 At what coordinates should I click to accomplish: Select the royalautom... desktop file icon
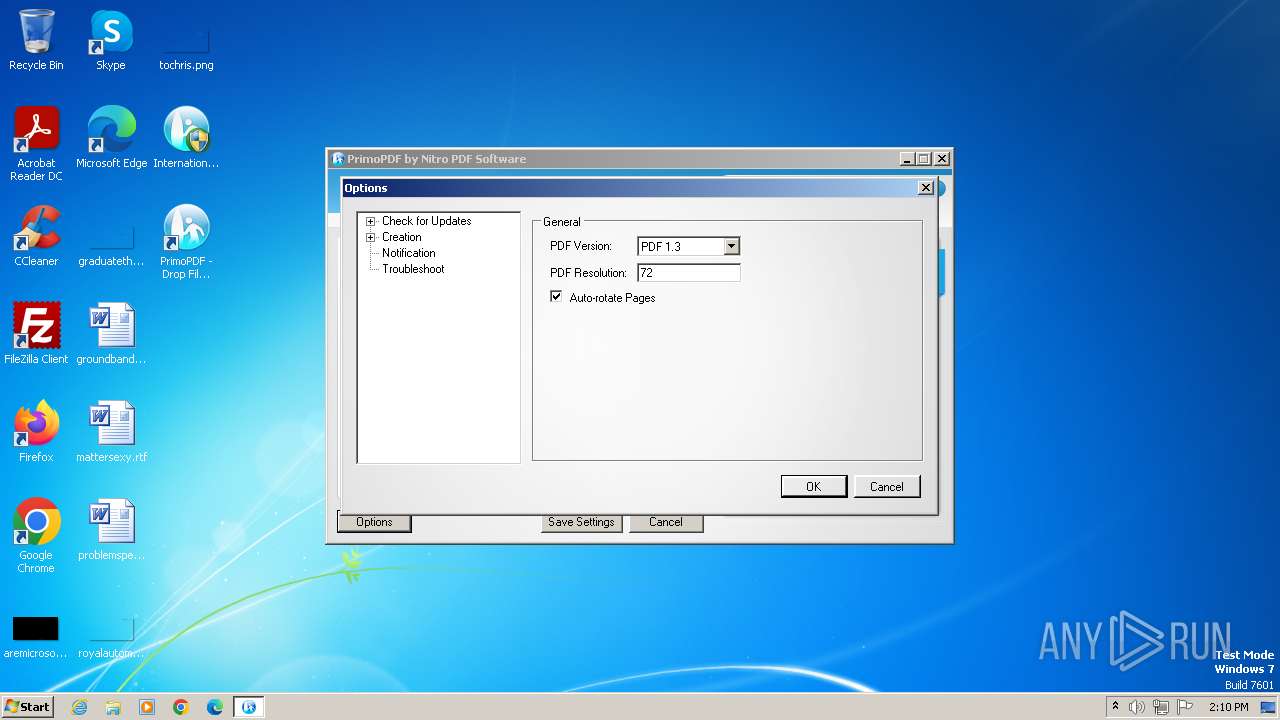tap(111, 635)
